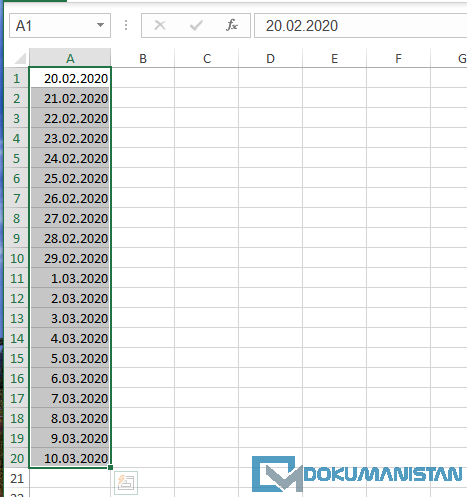Click the Insert Function fx icon

[232, 25]
